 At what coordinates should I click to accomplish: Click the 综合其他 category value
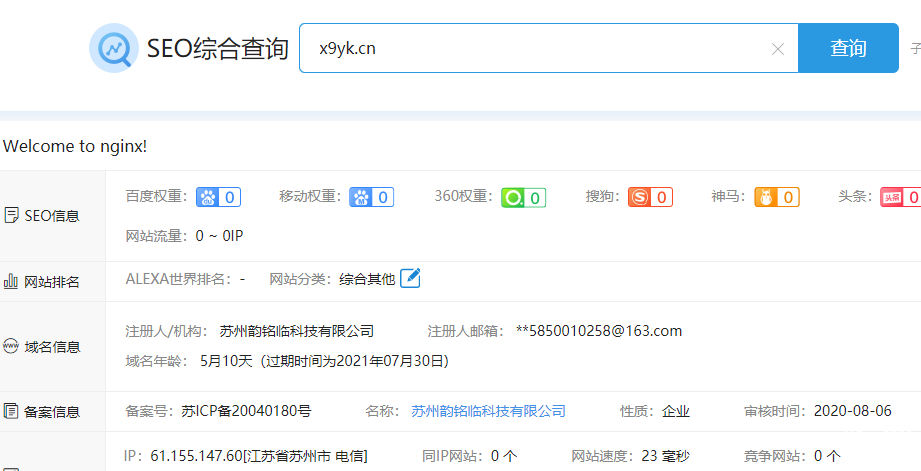367,278
